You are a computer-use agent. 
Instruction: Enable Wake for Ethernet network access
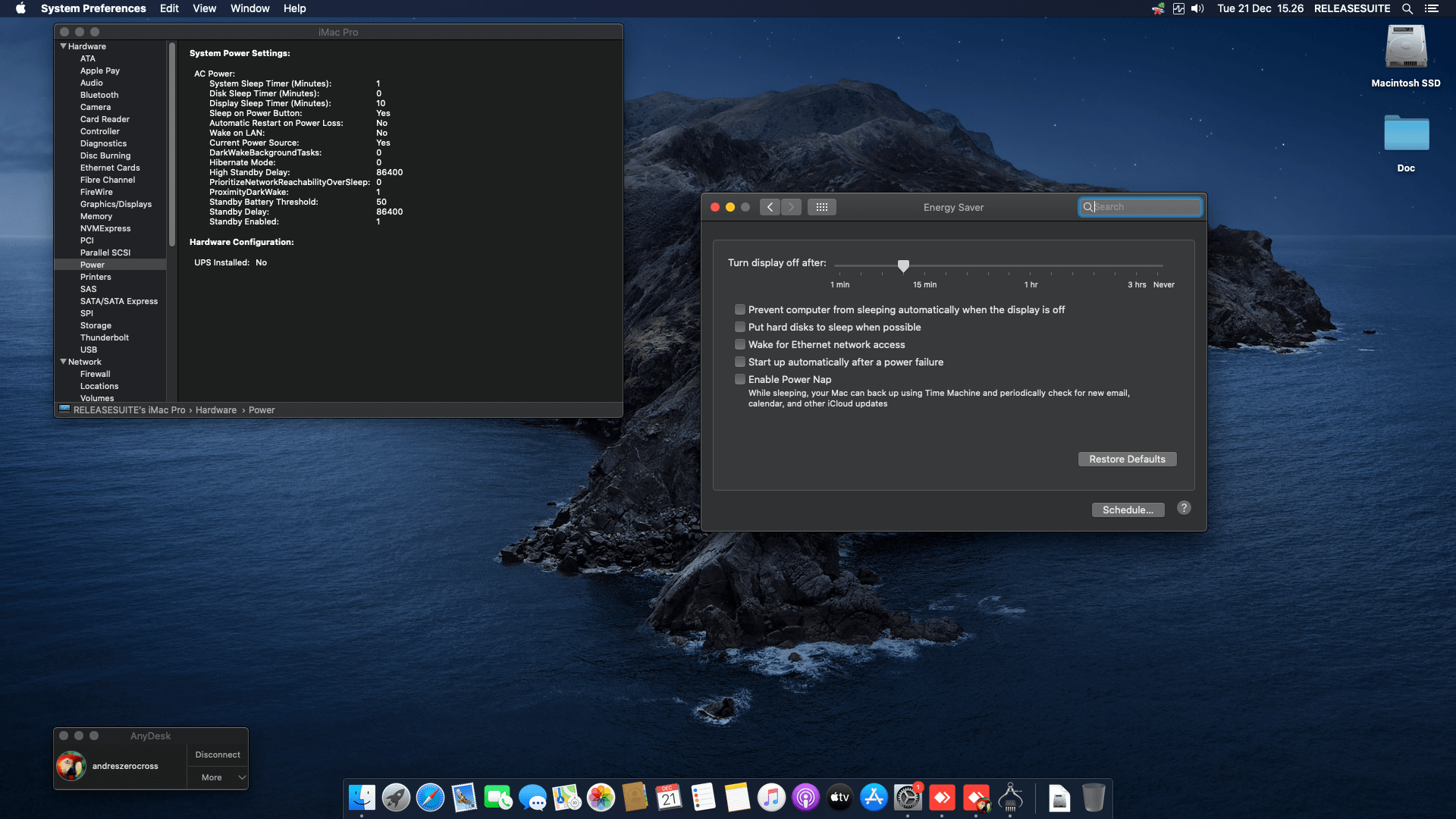[x=740, y=344]
